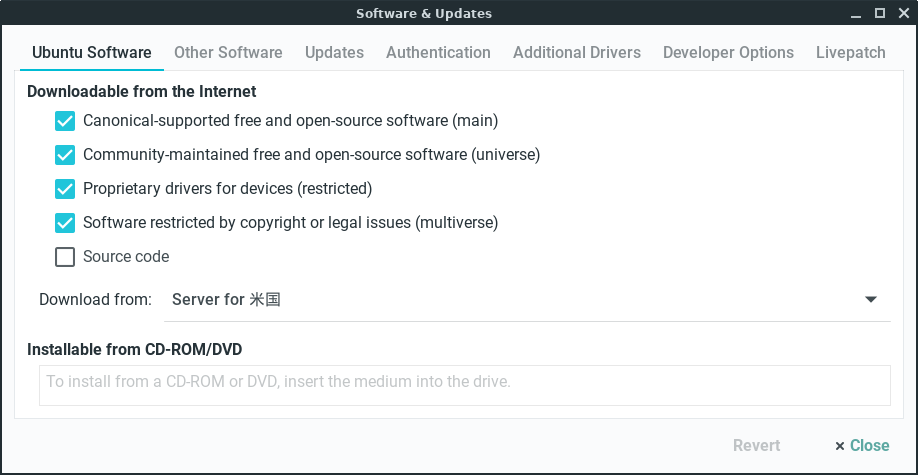Open the Livepatch tab
918x475 pixels.
click(851, 53)
